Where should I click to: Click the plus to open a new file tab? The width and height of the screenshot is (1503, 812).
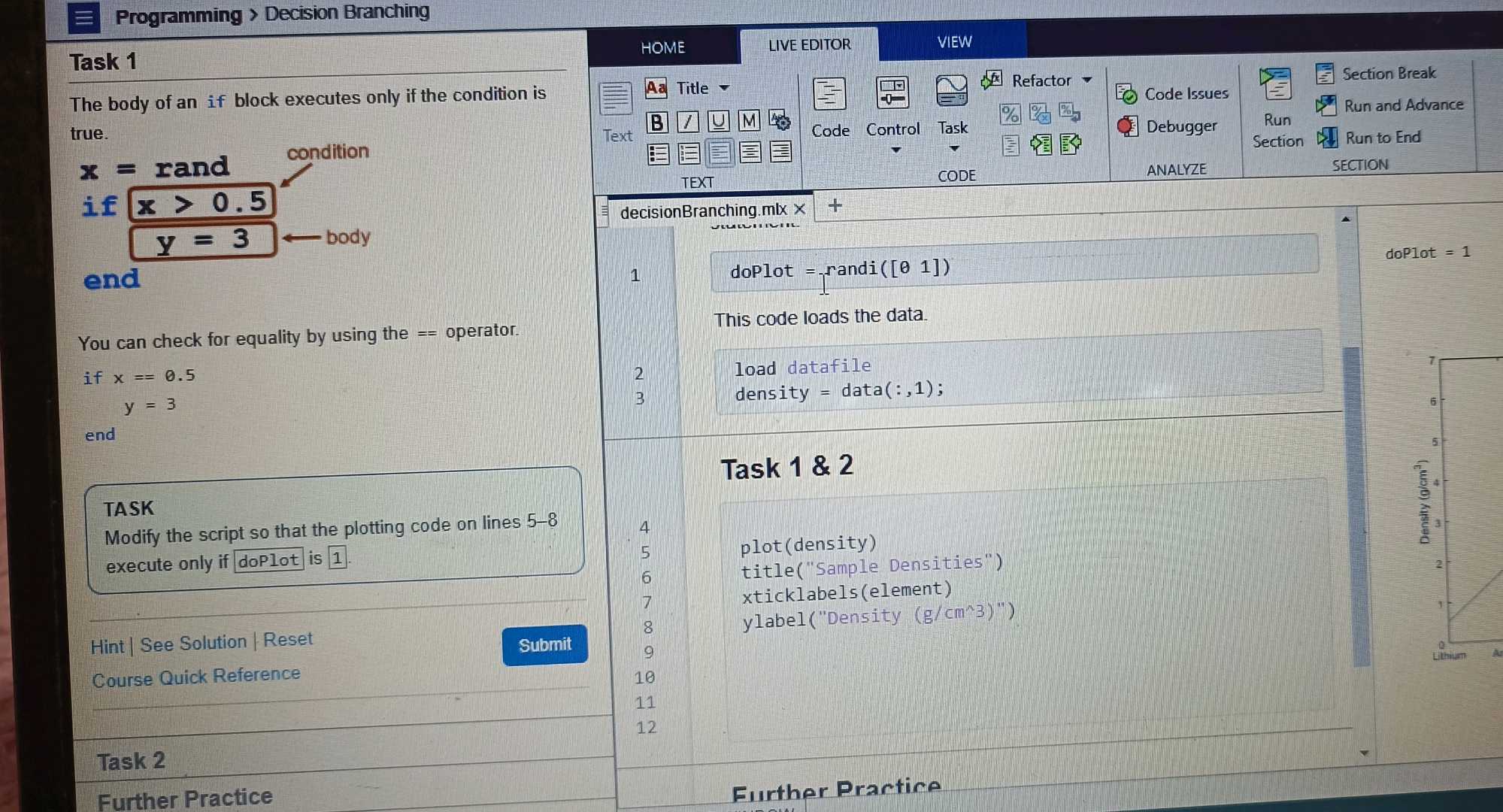tap(835, 206)
